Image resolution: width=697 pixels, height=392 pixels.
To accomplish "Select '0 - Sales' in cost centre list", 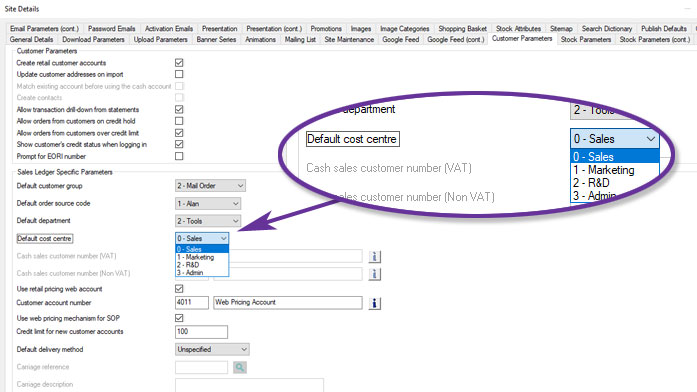I will click(202, 249).
